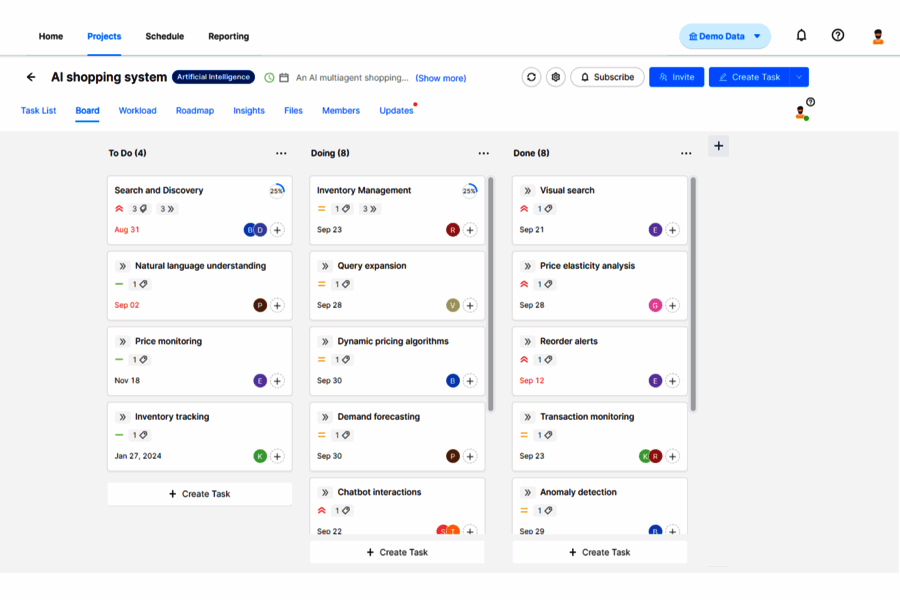Open the help question mark icon
Viewport: 900px width, 600px height.
(838, 35)
